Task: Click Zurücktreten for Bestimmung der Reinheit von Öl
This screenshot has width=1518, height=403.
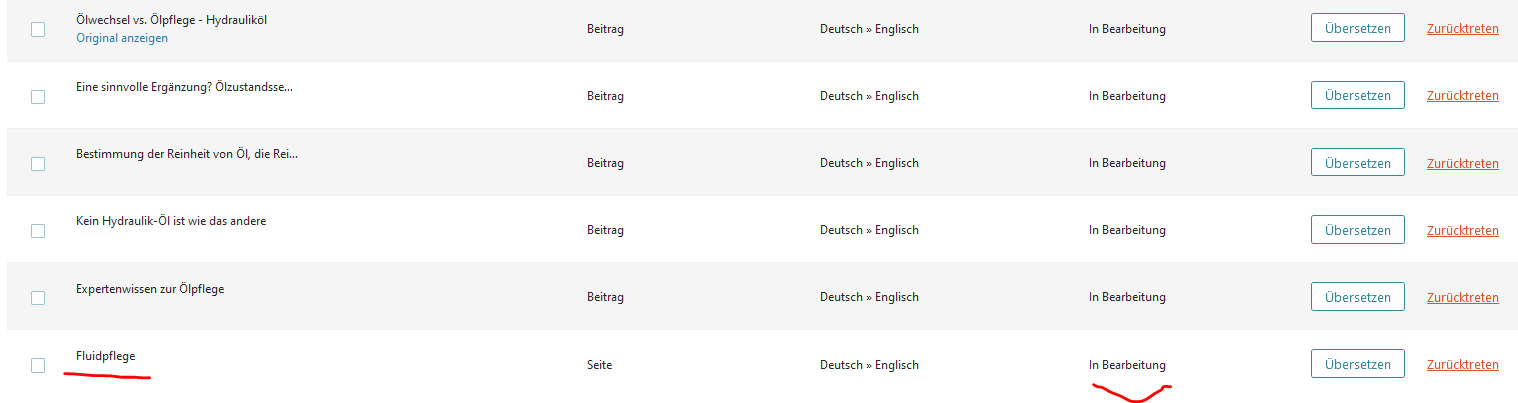Action: click(x=1462, y=163)
